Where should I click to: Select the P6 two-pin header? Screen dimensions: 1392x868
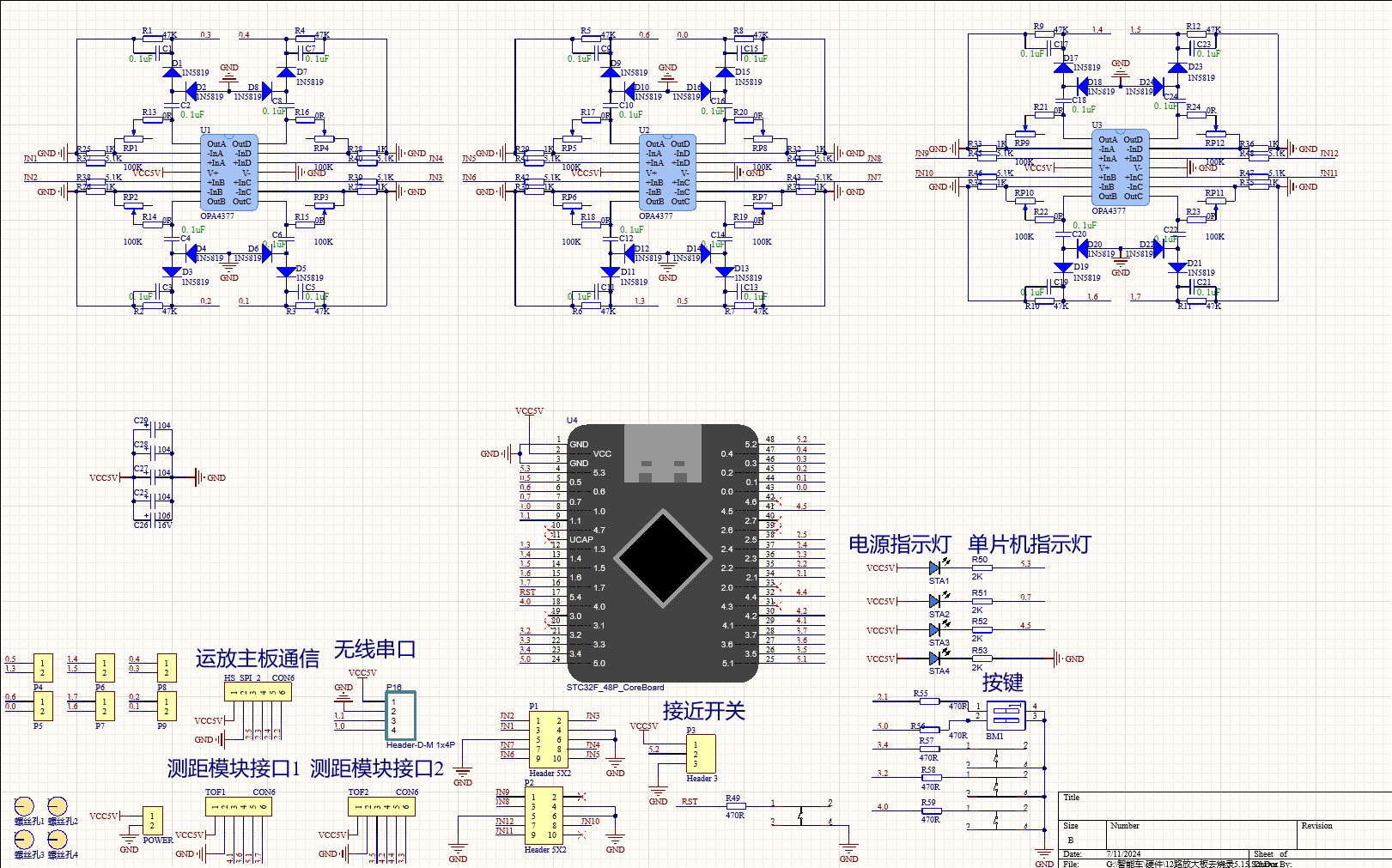(105, 667)
